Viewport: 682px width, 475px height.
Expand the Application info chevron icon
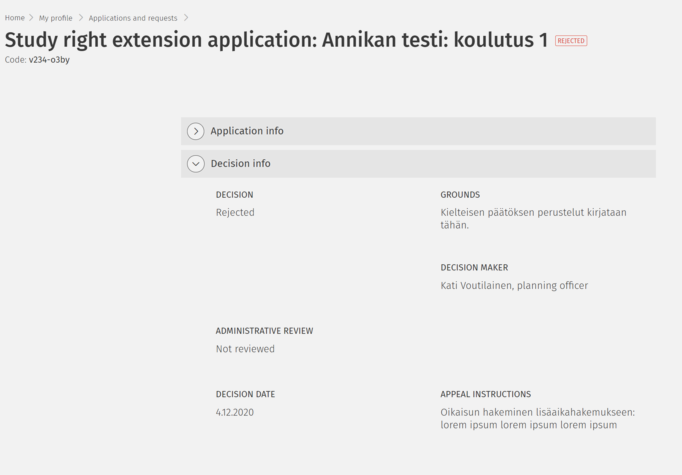point(196,131)
